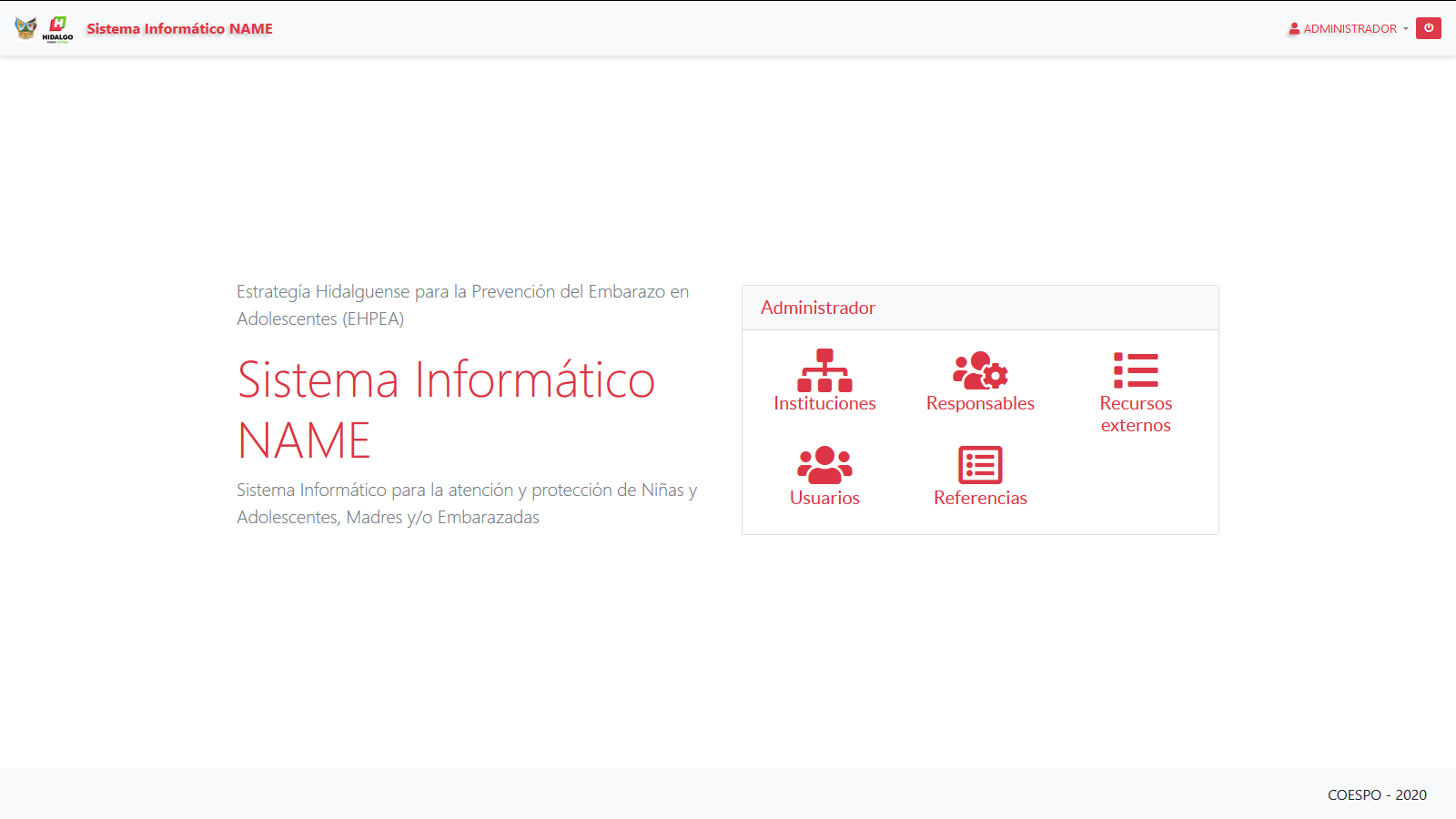Select the Recursos externos label
This screenshot has width=1456, height=819.
1136,415
